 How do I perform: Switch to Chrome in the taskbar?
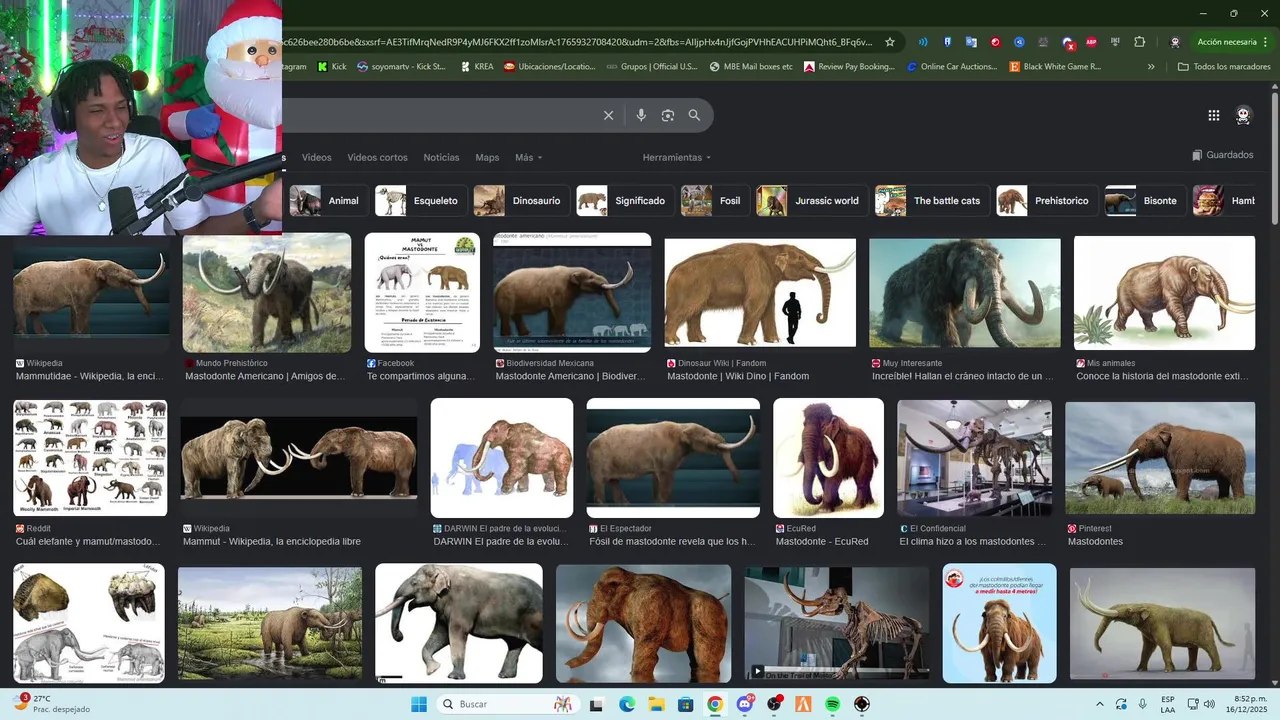point(715,704)
